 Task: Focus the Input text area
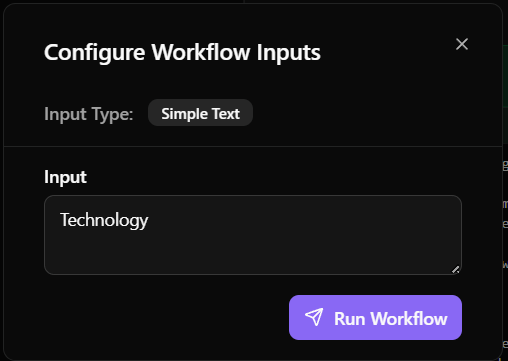[253, 235]
